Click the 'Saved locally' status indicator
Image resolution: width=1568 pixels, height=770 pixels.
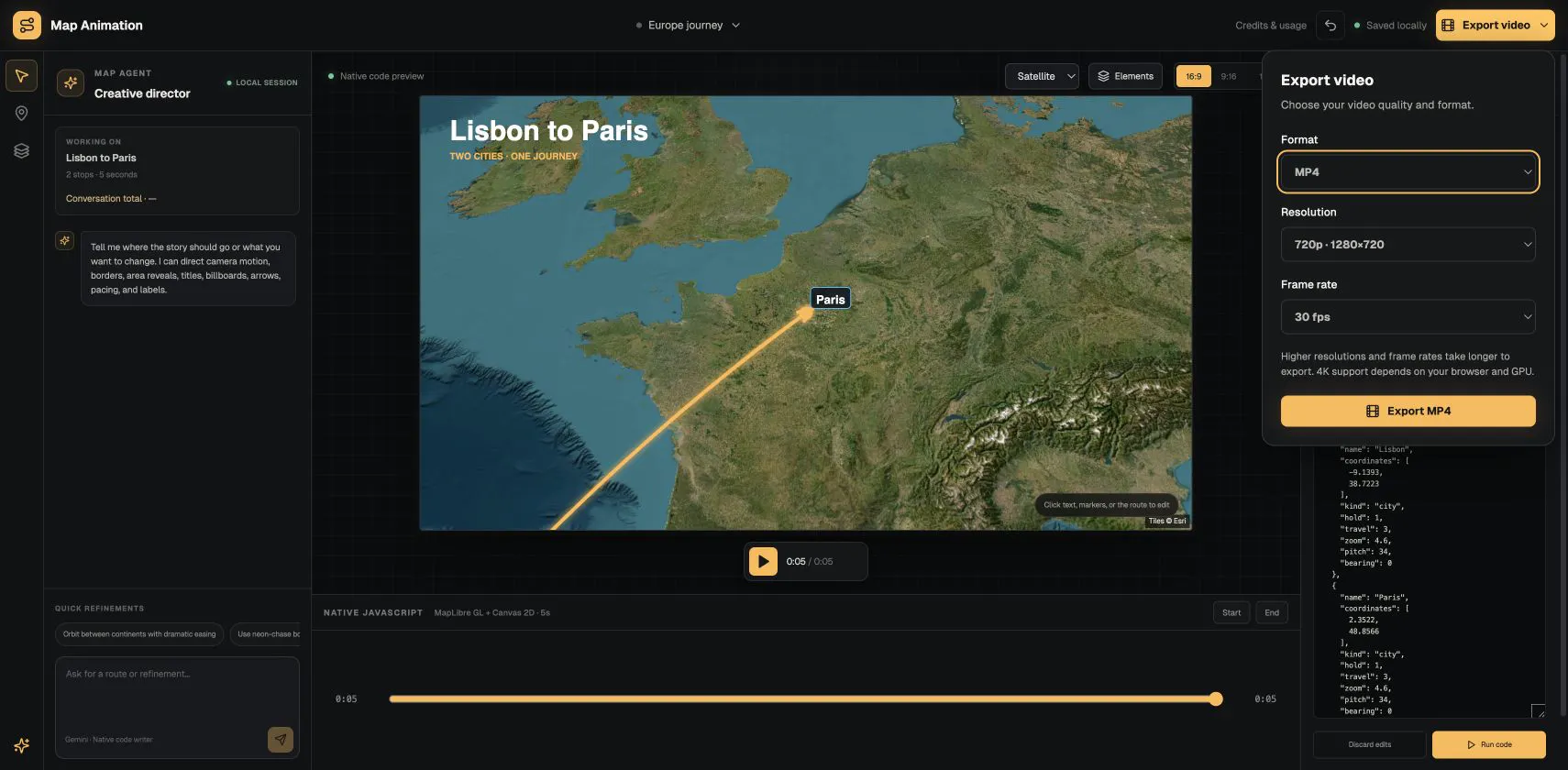[1390, 26]
